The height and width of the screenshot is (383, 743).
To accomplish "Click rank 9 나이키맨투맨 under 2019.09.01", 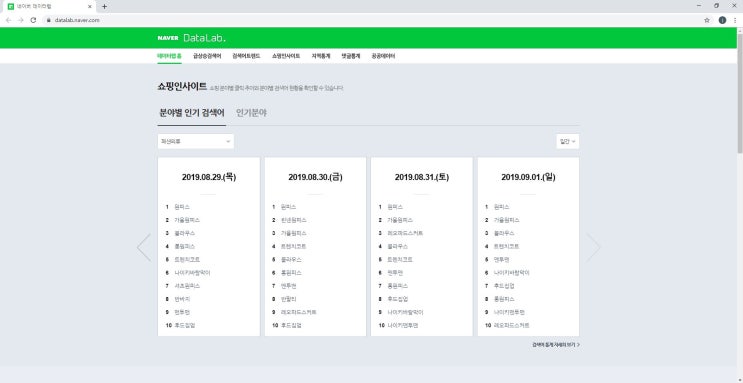I will tap(510, 312).
